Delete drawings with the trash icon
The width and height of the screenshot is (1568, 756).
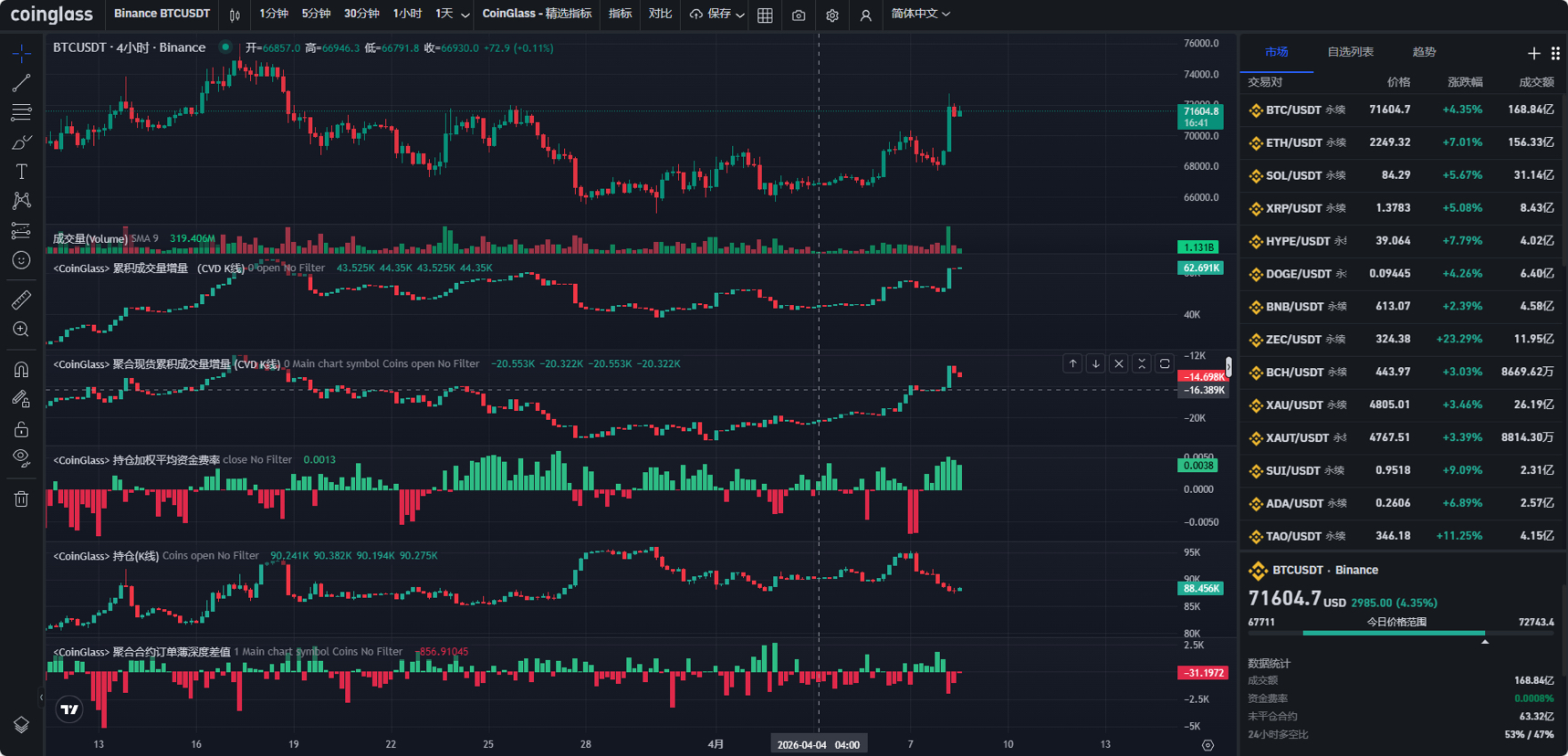click(21, 499)
